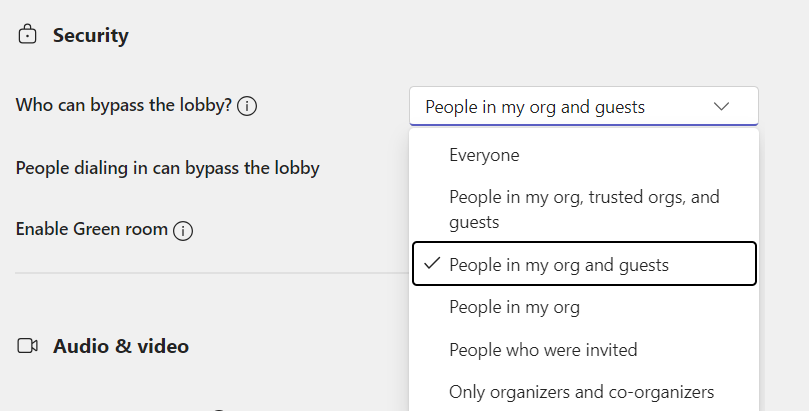
Task: Select Only organizers and co-organizers
Action: pos(581,392)
